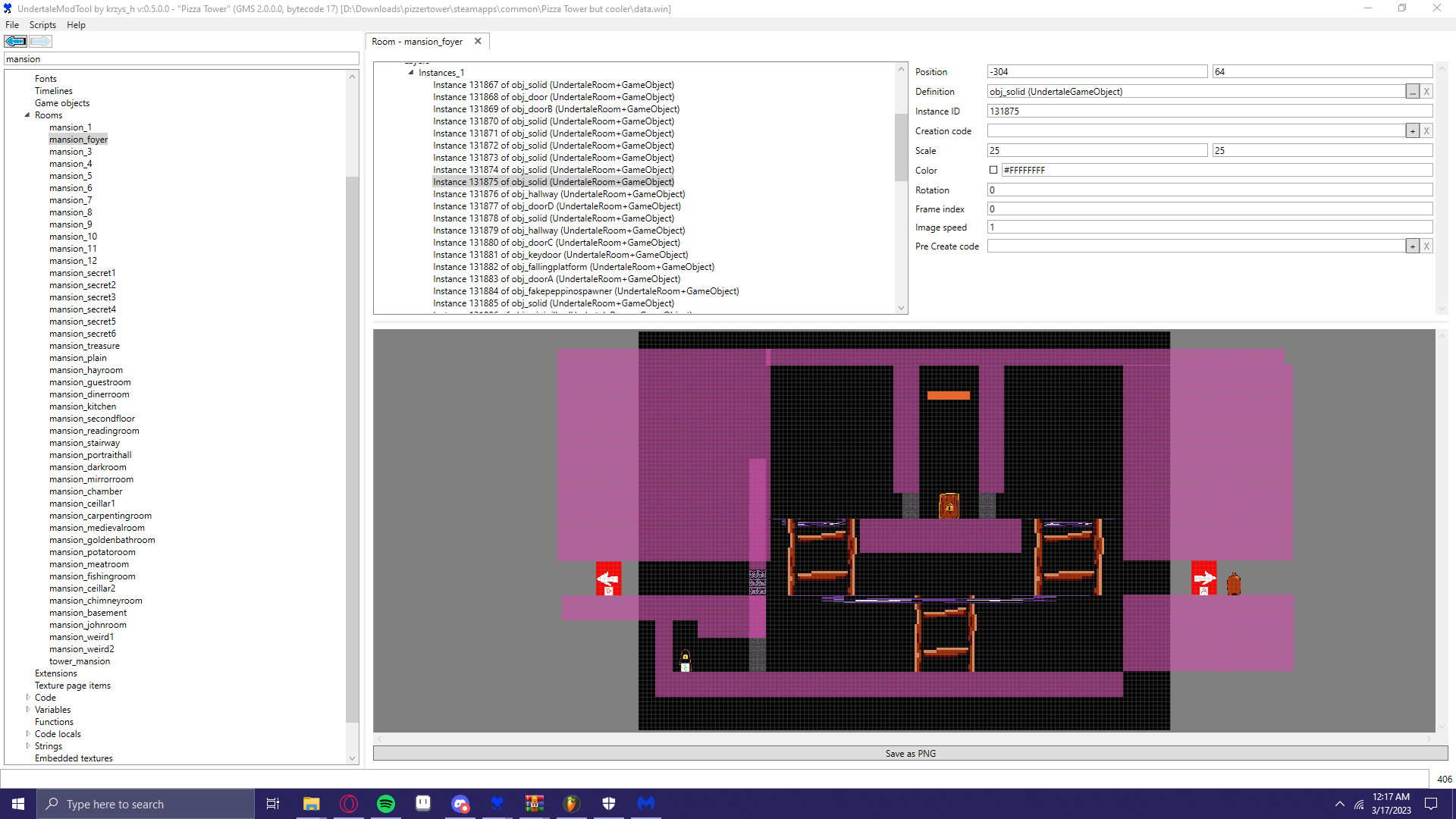Image resolution: width=1456 pixels, height=819 pixels.
Task: Add Creation code via the + button
Action: (1412, 130)
